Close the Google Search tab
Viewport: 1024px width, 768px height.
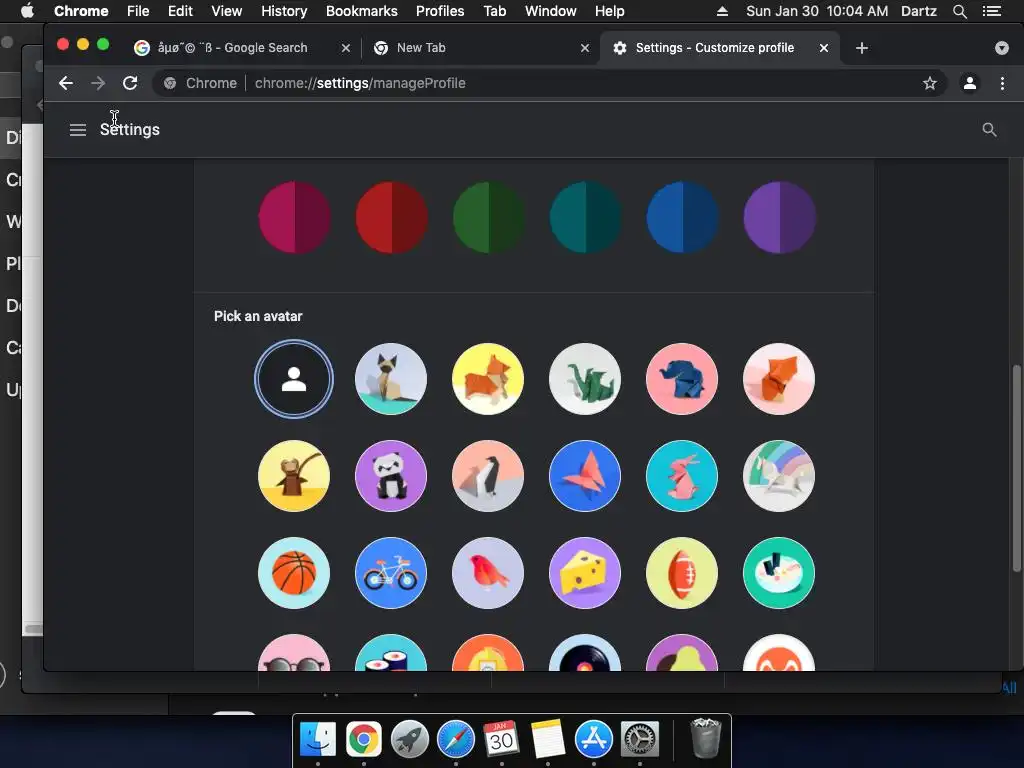click(x=346, y=48)
